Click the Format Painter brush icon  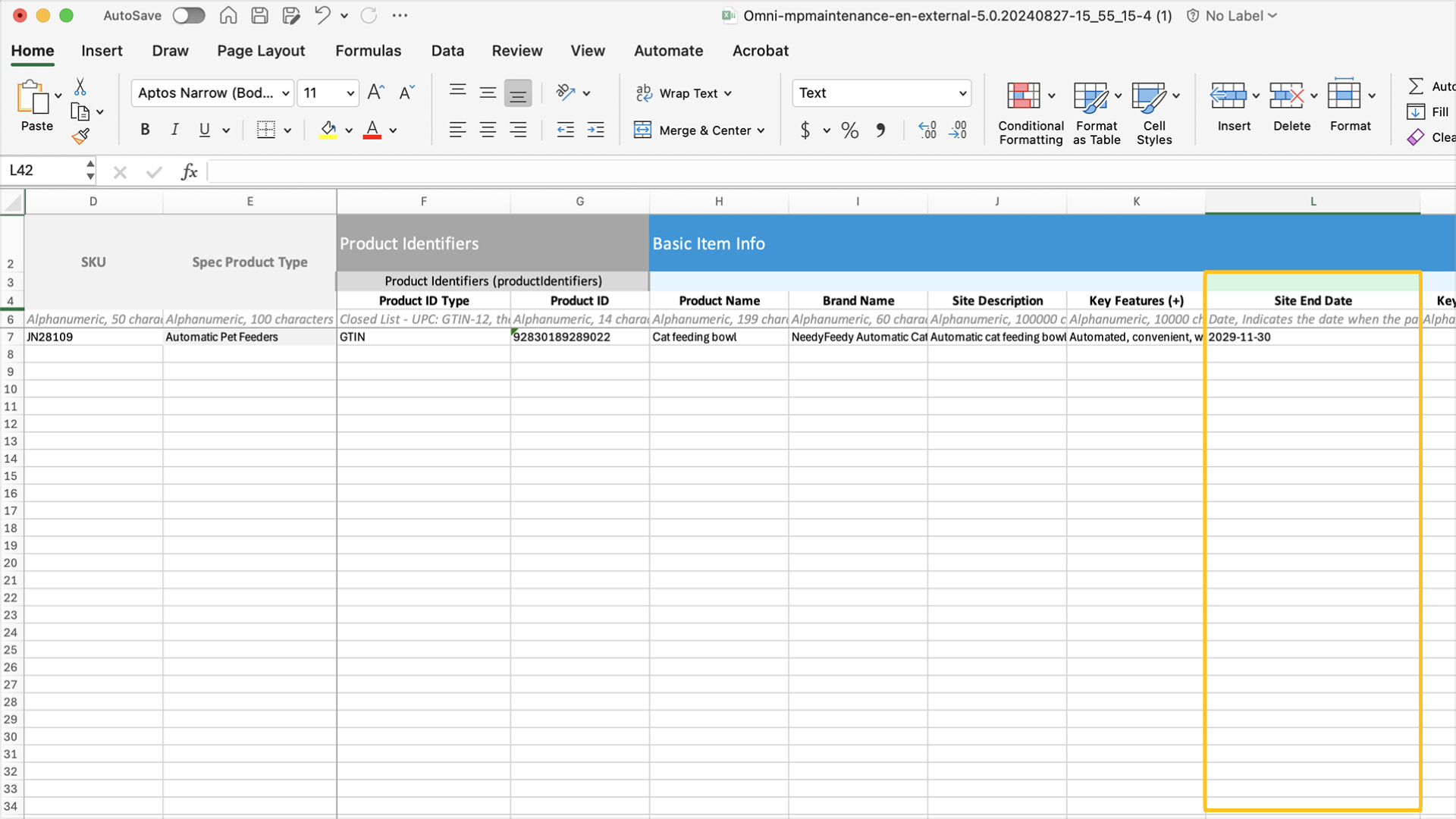[80, 136]
